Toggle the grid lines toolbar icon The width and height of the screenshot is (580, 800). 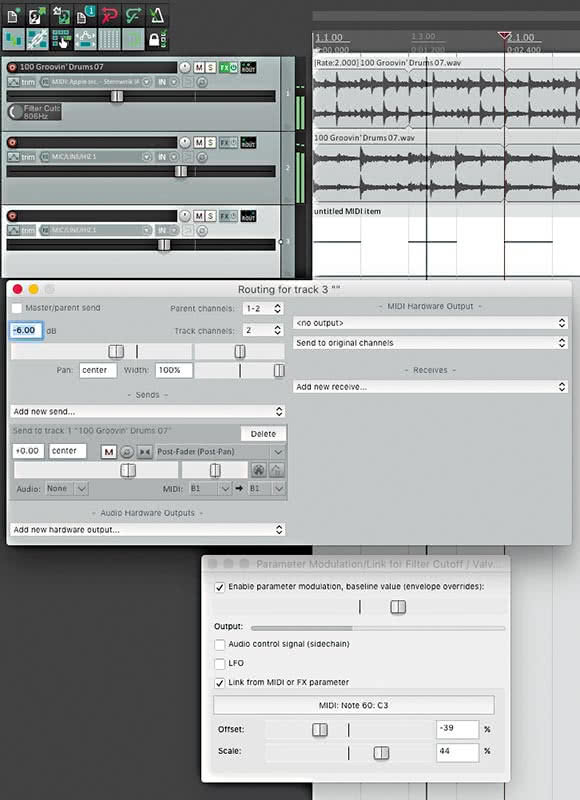pos(109,39)
